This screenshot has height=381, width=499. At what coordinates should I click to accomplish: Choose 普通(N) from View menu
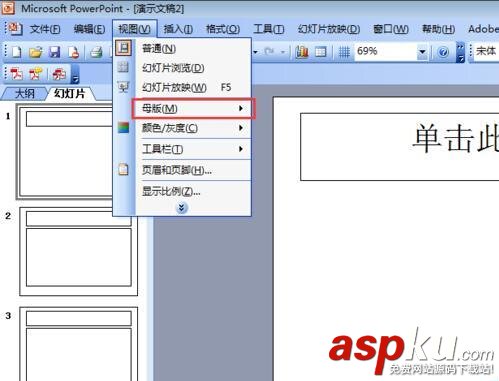193,49
